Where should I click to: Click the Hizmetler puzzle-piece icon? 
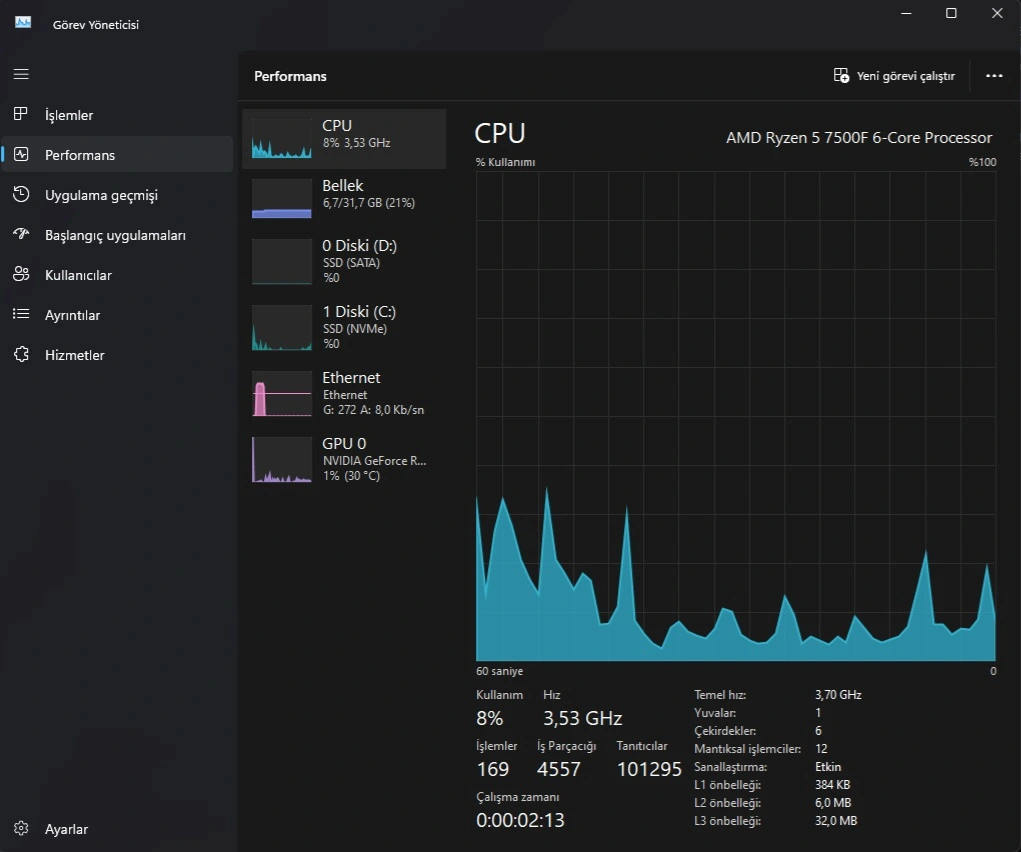[x=21, y=354]
